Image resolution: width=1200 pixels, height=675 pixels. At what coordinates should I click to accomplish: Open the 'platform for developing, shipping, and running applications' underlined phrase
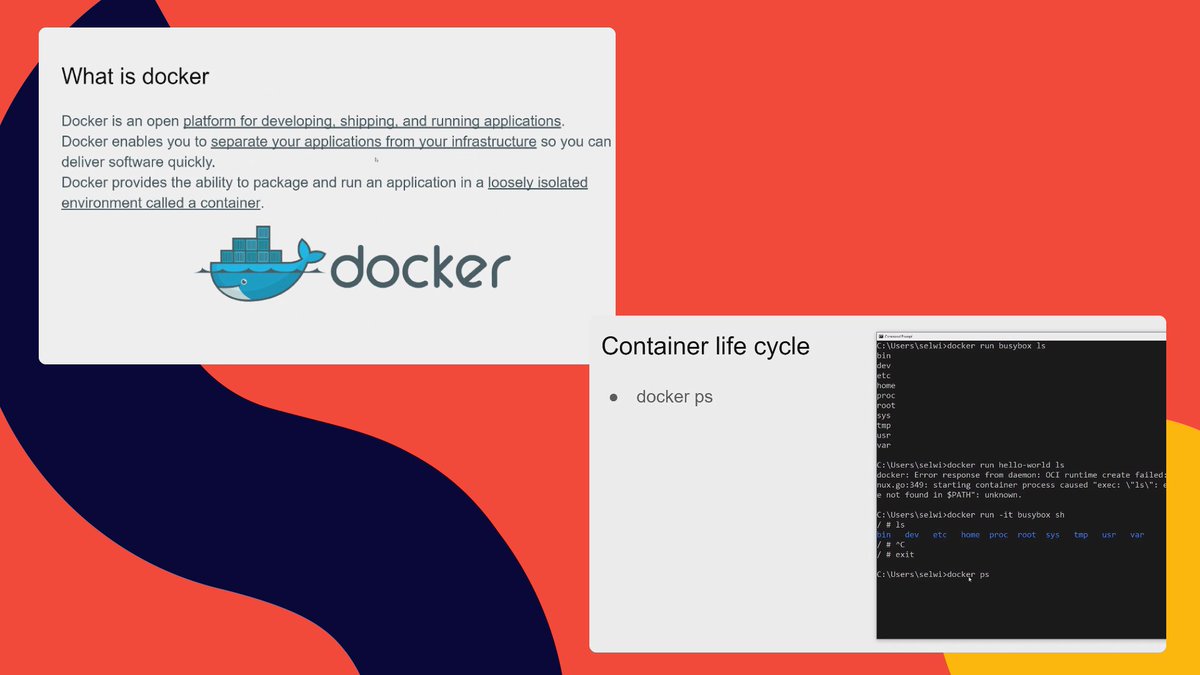pyautogui.click(x=372, y=121)
